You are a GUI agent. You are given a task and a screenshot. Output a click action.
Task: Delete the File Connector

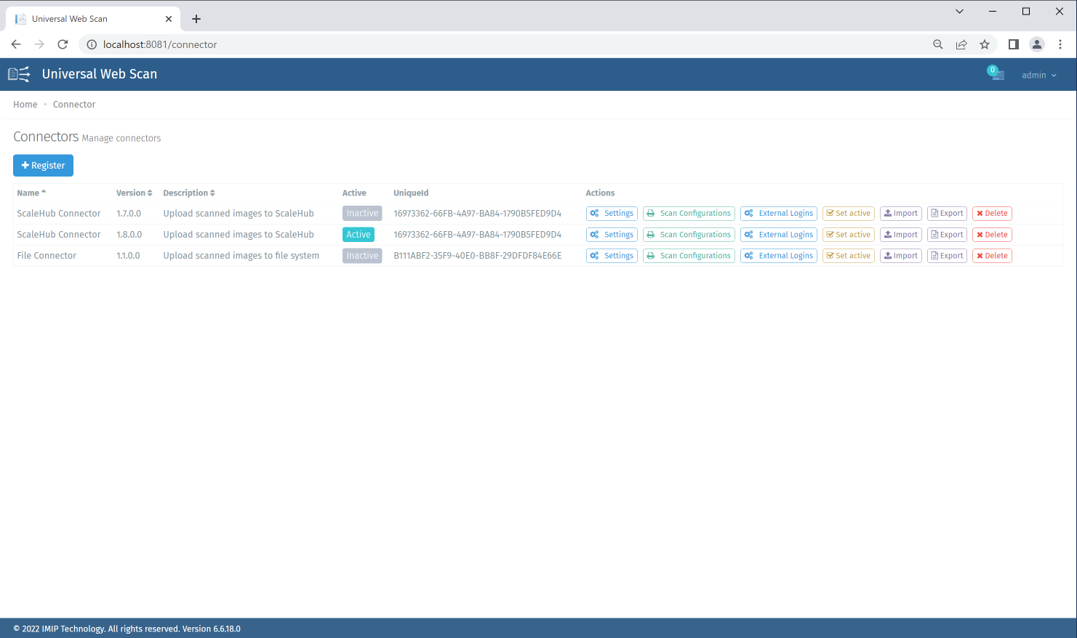(992, 256)
